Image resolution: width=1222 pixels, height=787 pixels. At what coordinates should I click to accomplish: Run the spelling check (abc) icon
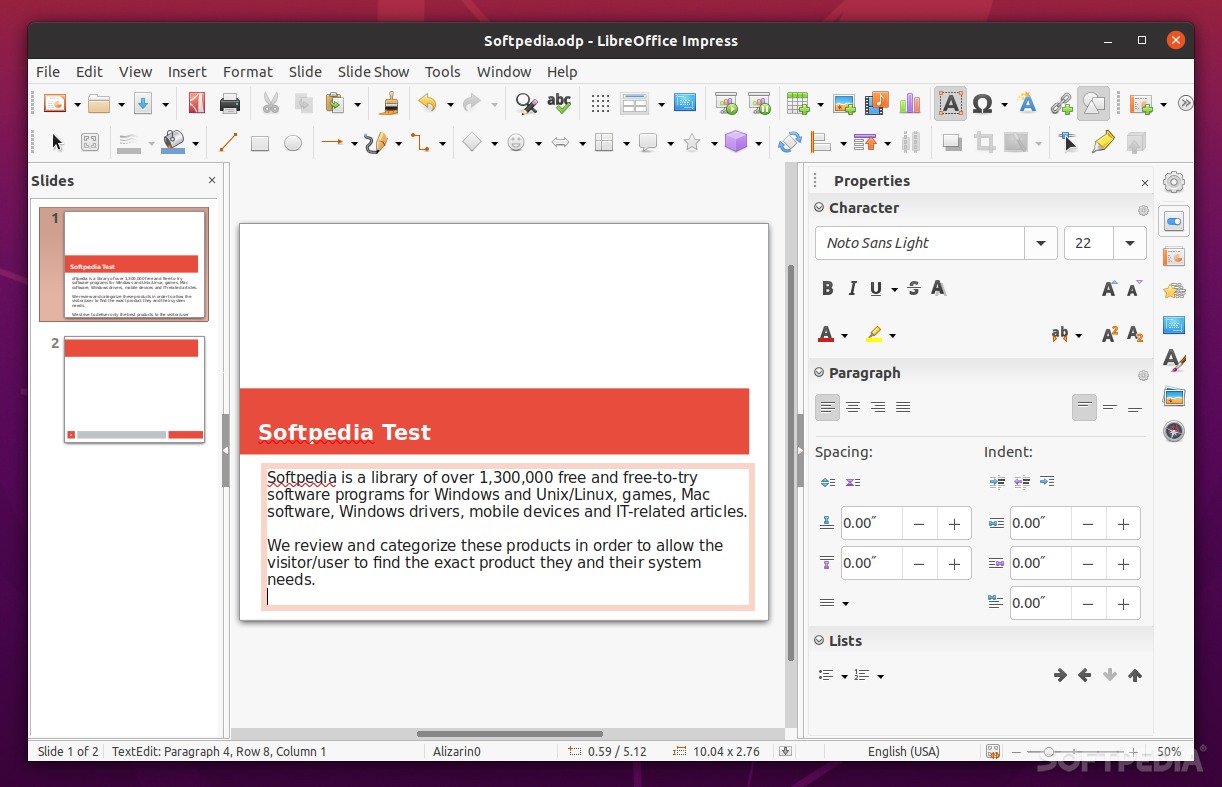pyautogui.click(x=559, y=103)
